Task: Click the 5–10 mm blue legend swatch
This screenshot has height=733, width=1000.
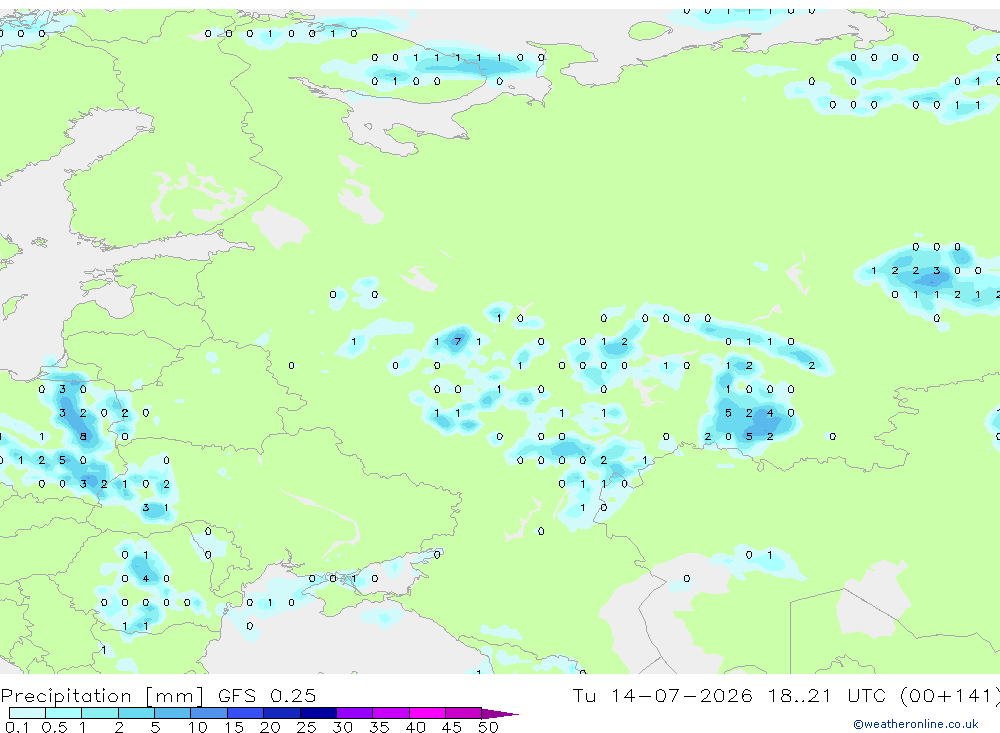Action: pyautogui.click(x=172, y=713)
